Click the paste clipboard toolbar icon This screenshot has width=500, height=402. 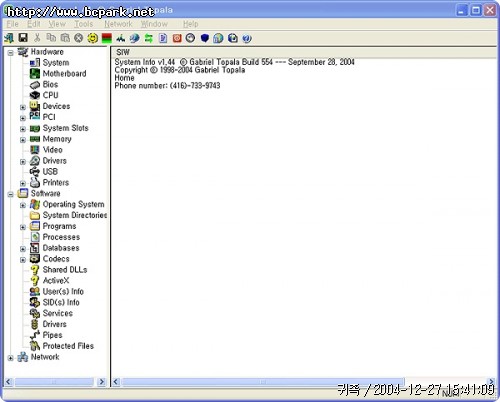[65, 38]
